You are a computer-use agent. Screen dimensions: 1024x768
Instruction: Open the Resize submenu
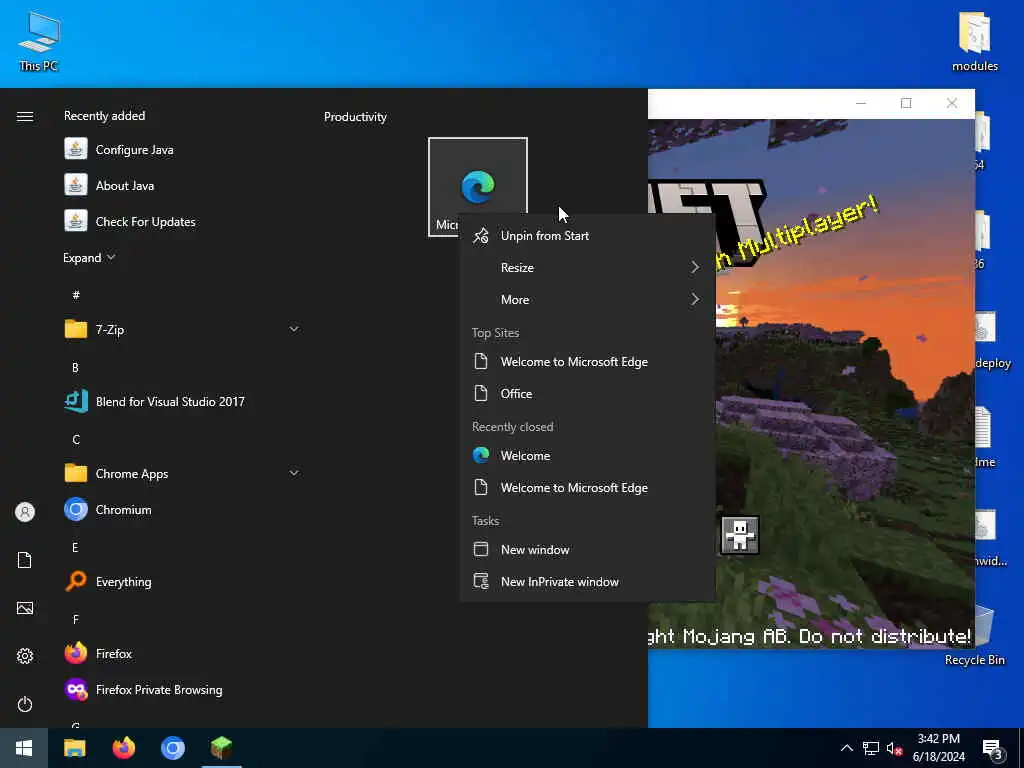(x=587, y=268)
